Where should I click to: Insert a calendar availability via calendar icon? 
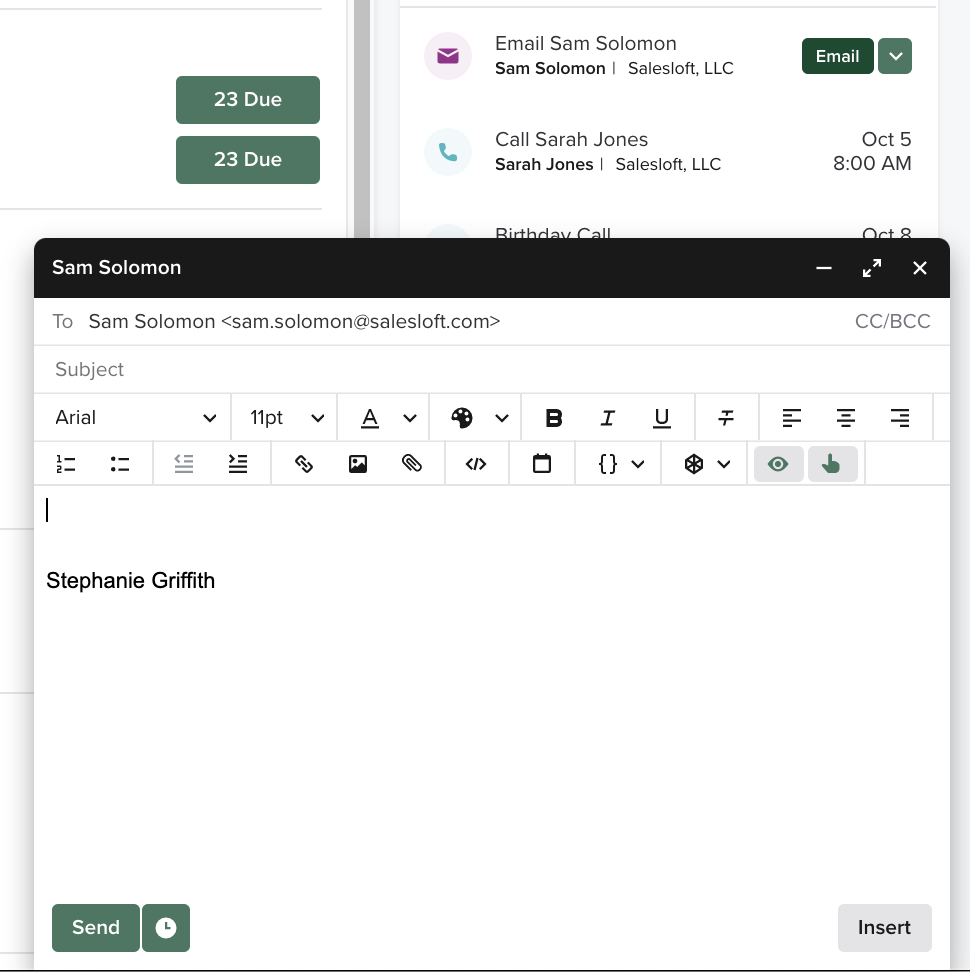tap(542, 463)
